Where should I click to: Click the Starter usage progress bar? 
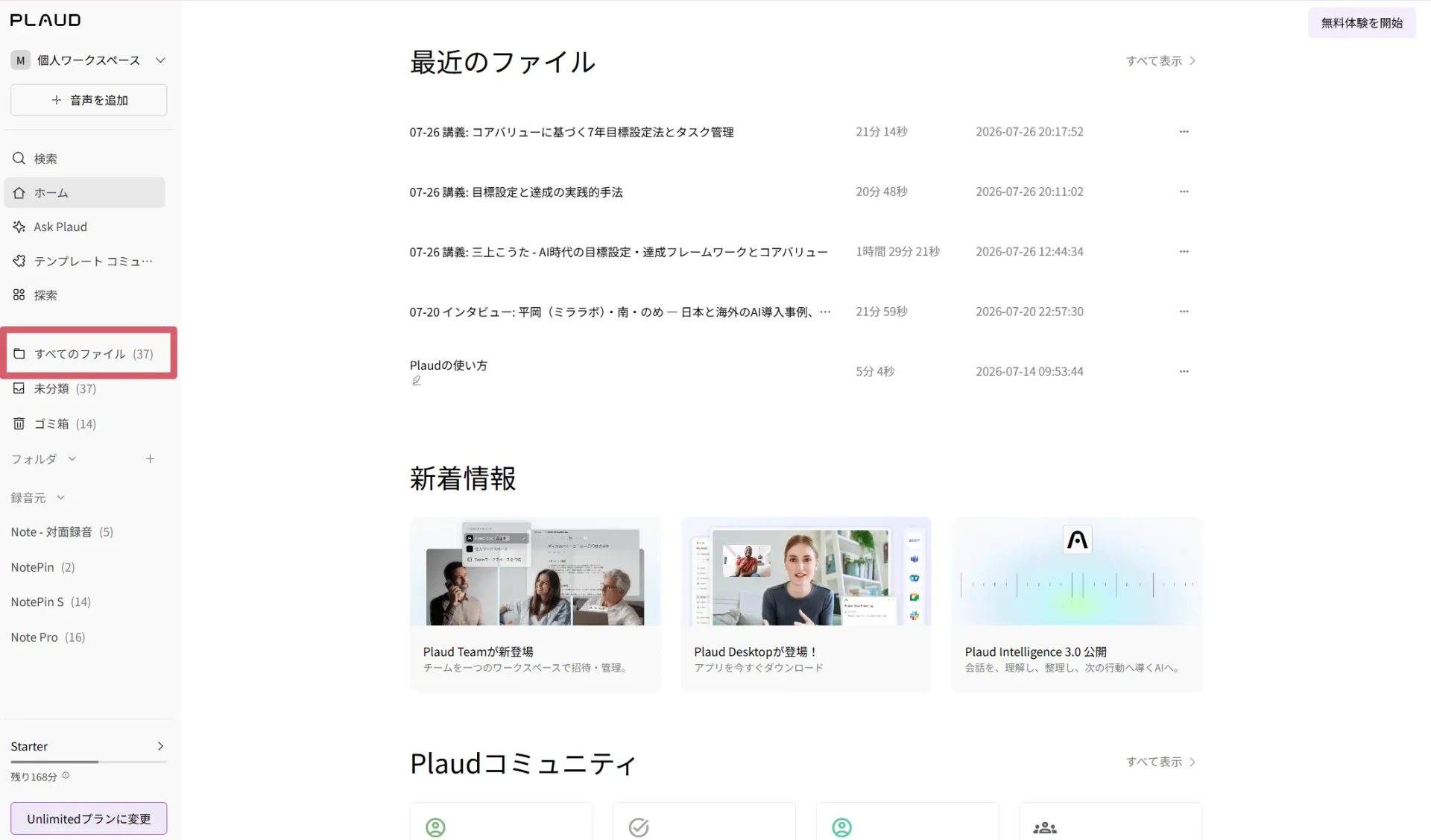(x=89, y=762)
